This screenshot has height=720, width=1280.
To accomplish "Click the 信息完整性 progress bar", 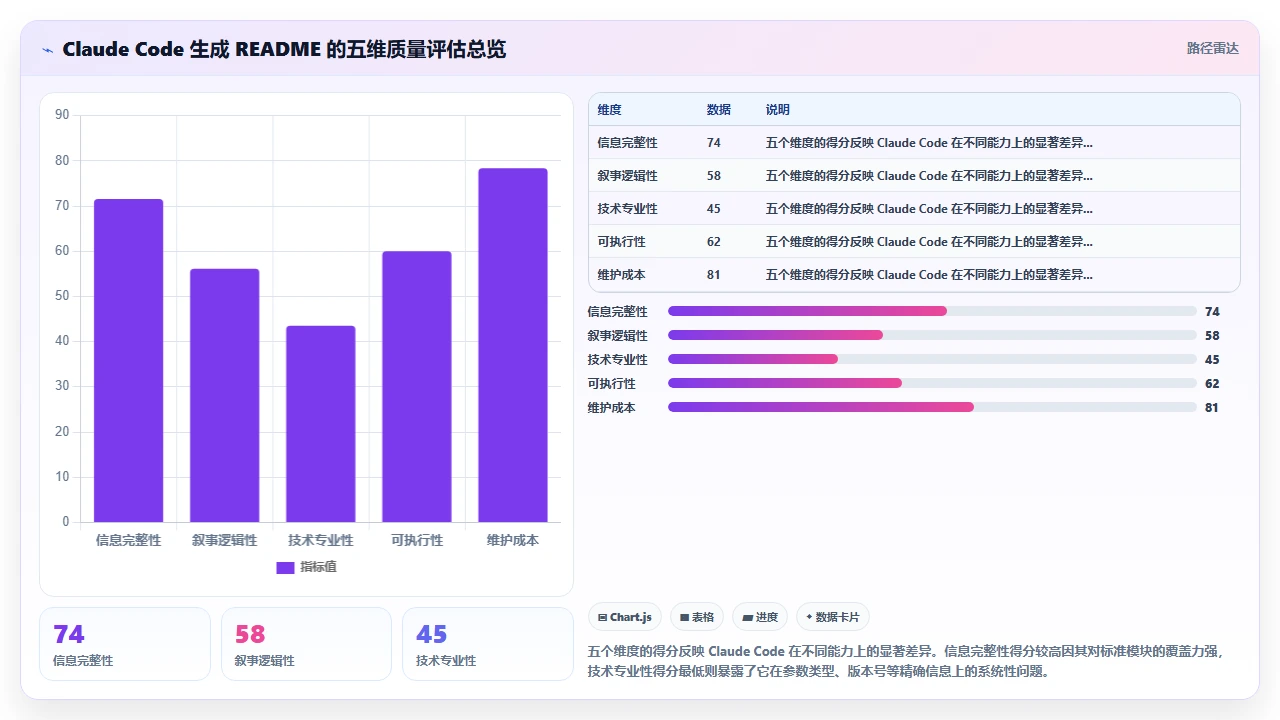I will click(932, 311).
